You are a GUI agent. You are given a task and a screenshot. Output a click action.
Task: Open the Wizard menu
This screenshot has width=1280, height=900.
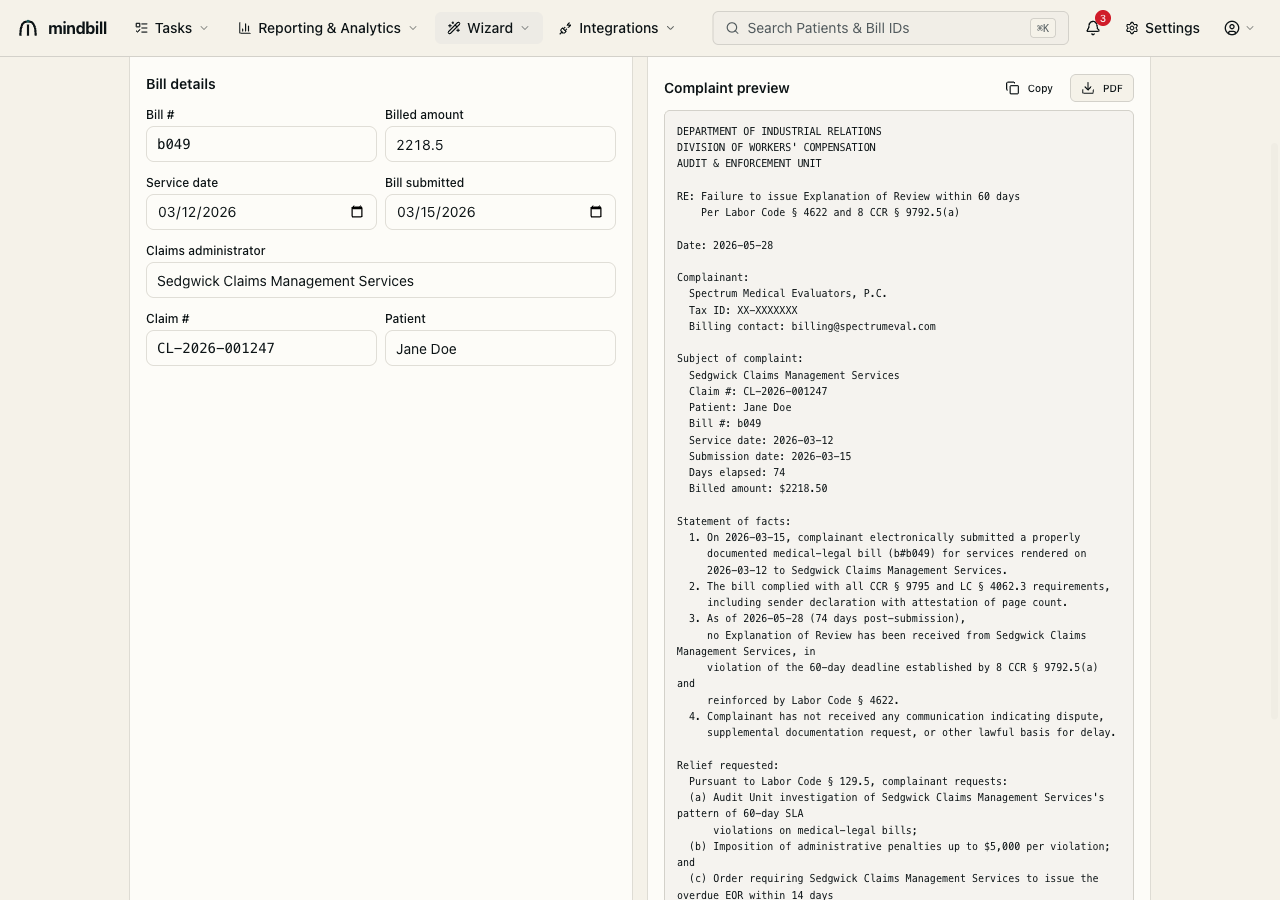point(489,28)
